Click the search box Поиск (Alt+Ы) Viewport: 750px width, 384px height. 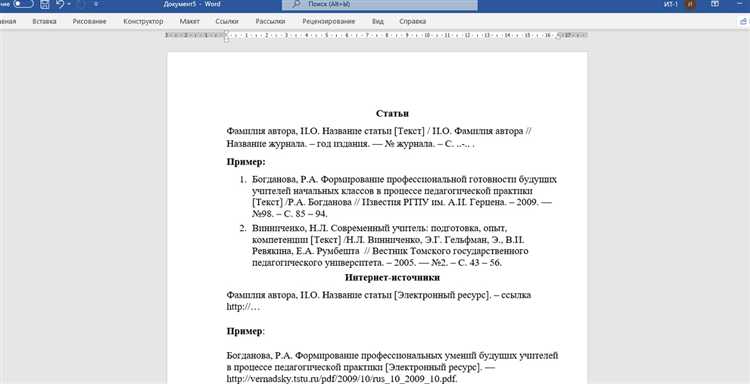coord(380,4)
